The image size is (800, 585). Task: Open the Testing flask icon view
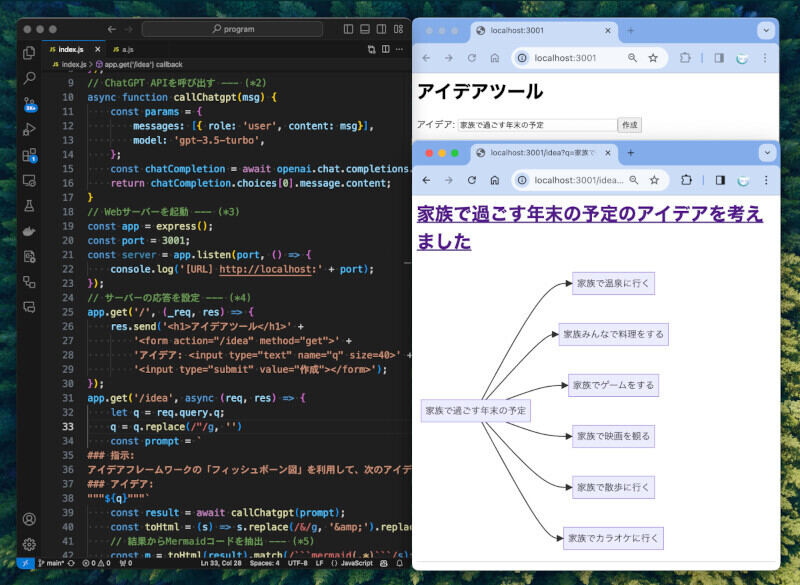pyautogui.click(x=29, y=205)
